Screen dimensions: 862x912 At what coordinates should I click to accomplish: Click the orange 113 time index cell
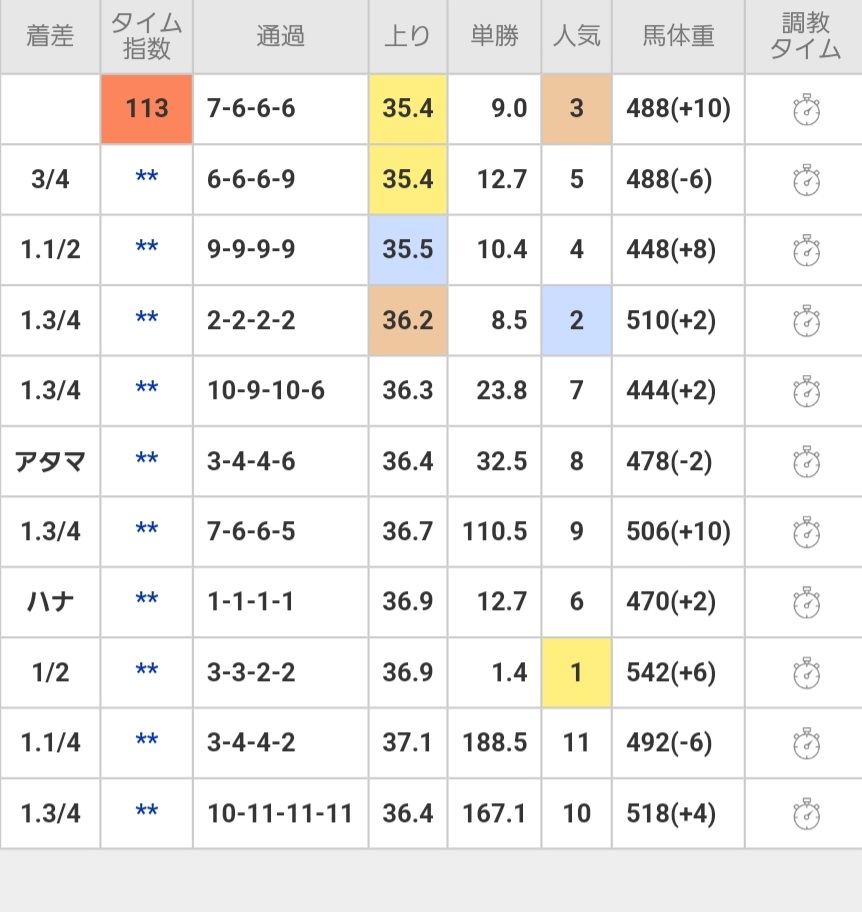coord(147,108)
